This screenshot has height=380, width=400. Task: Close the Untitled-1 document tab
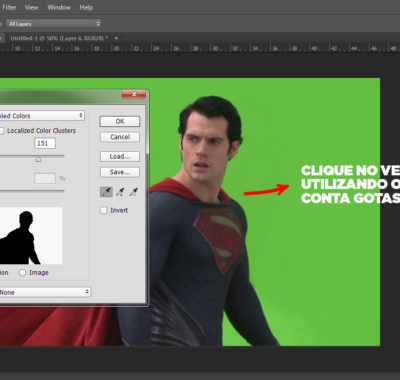(x=116, y=38)
